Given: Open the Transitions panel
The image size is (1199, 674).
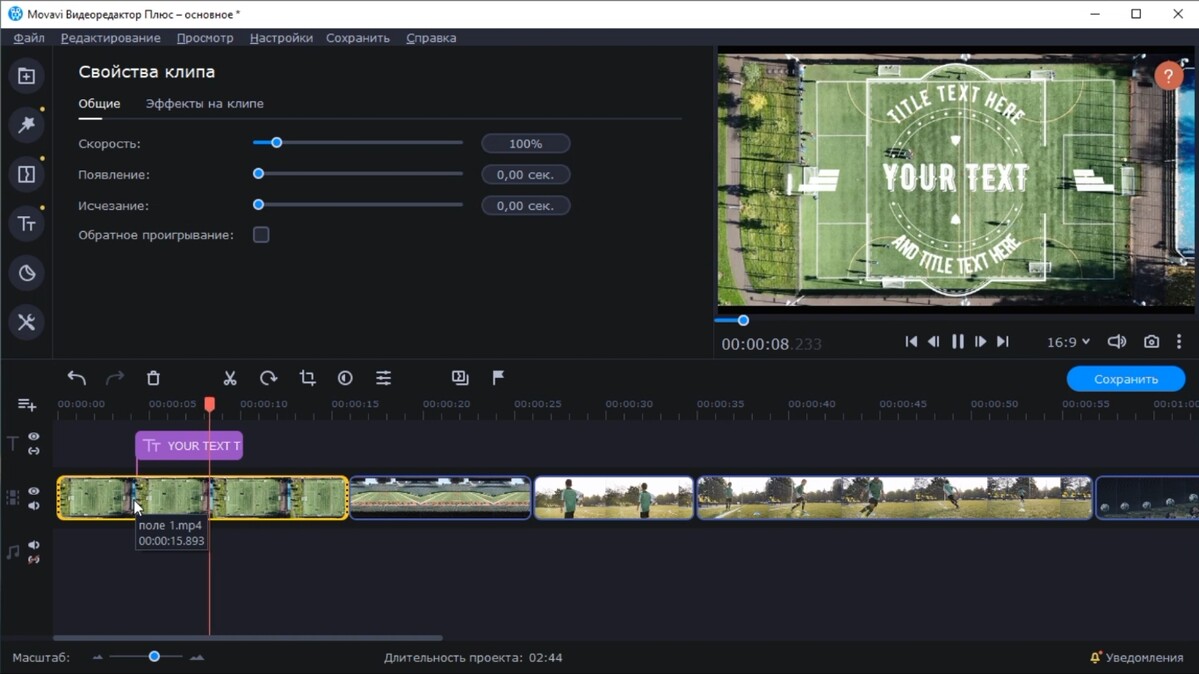Looking at the screenshot, I should click(26, 174).
